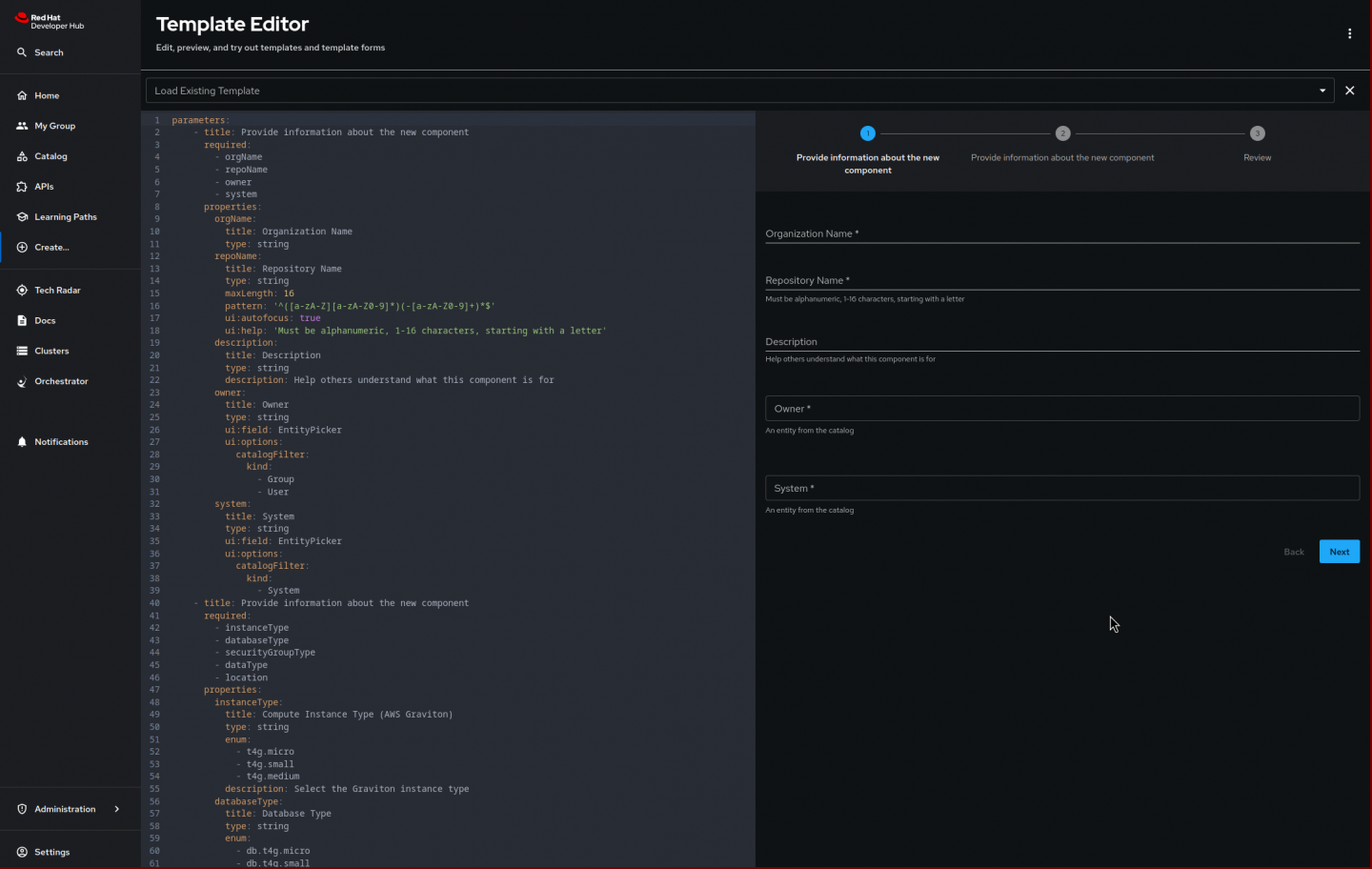Open the Search link in sidebar
The image size is (1372, 869).
tap(49, 52)
